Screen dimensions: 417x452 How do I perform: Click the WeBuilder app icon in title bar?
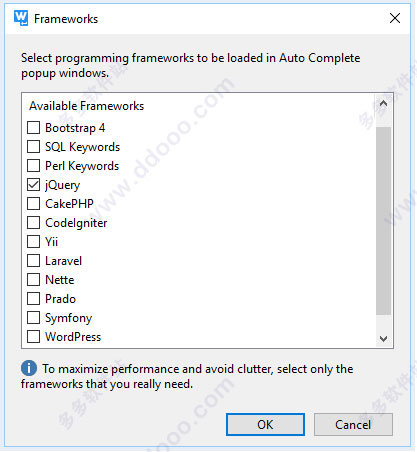[21, 18]
